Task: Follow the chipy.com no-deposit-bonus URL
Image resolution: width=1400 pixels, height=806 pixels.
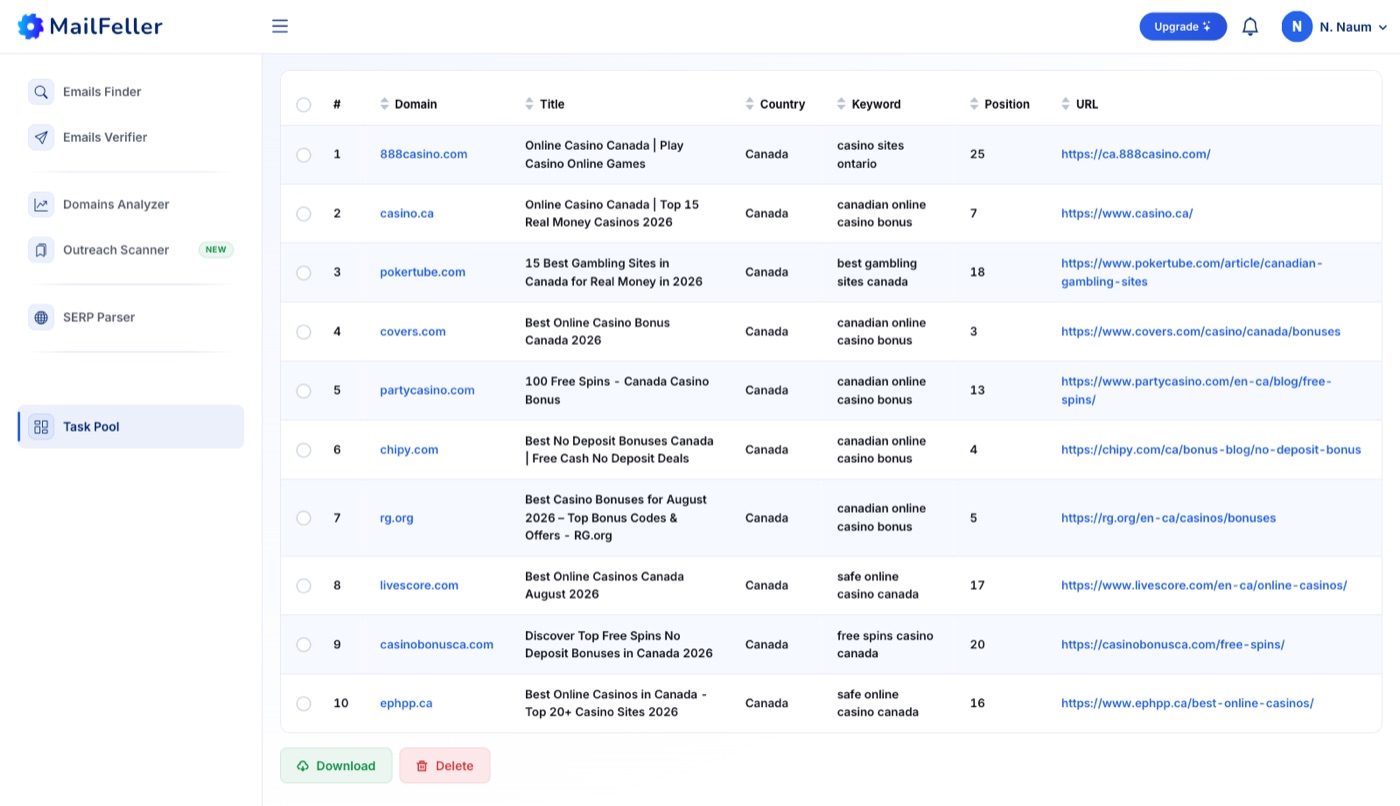Action: click(1211, 450)
